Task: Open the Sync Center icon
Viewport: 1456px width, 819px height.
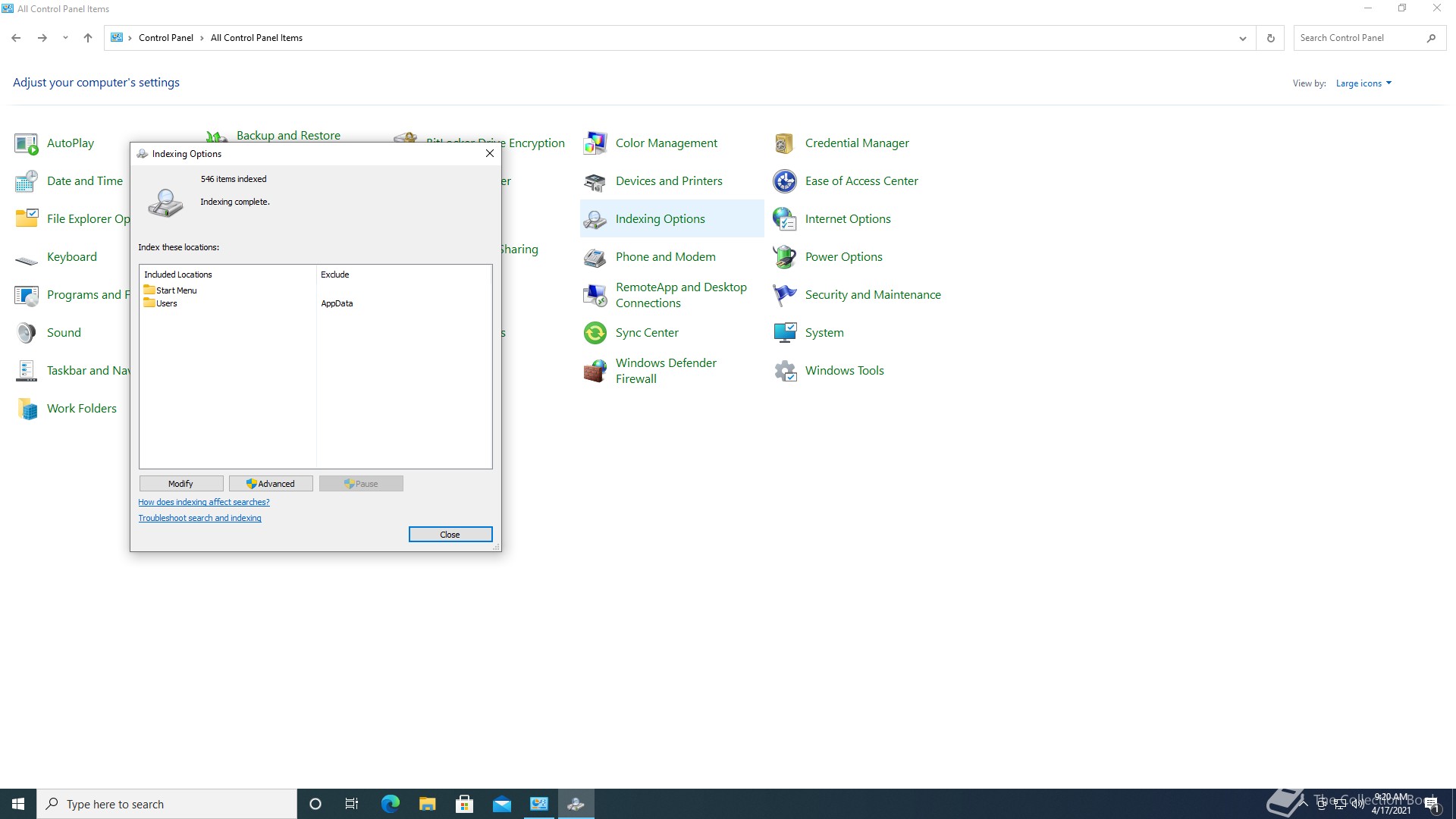Action: coord(595,333)
